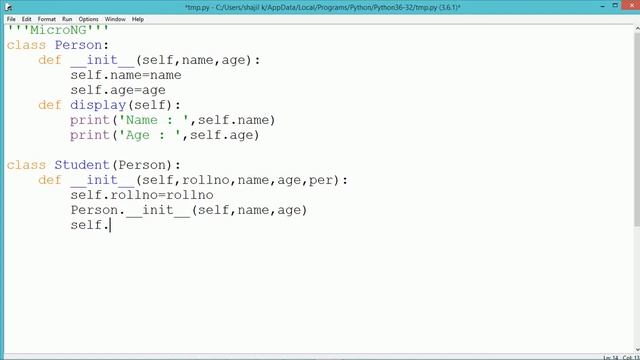Viewport: 640px width, 360px height.
Task: Click on 'self.name=name' line
Action: [x=126, y=75]
